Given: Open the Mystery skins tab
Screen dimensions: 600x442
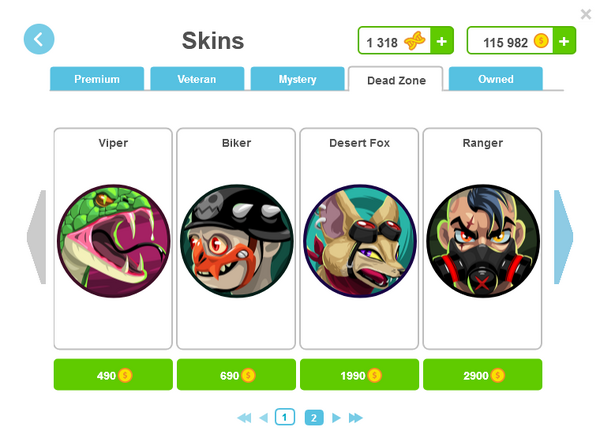Looking at the screenshot, I should (x=297, y=79).
